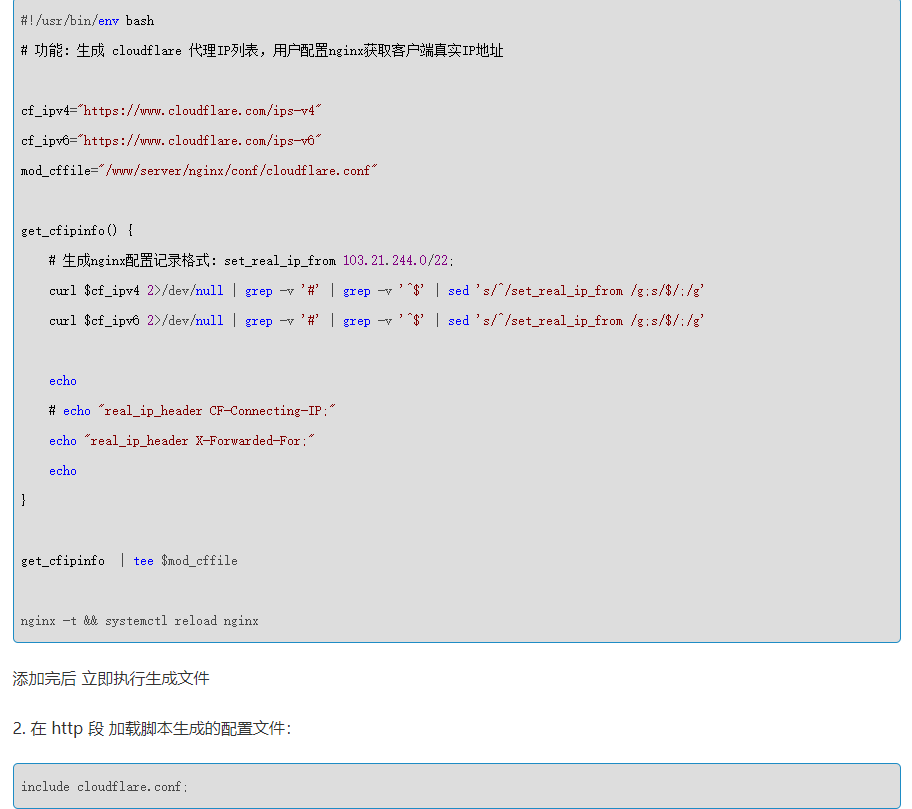The width and height of the screenshot is (912, 809).
Task: Click the shebang line "#!/usr/bin/env bash"
Action: tap(87, 20)
